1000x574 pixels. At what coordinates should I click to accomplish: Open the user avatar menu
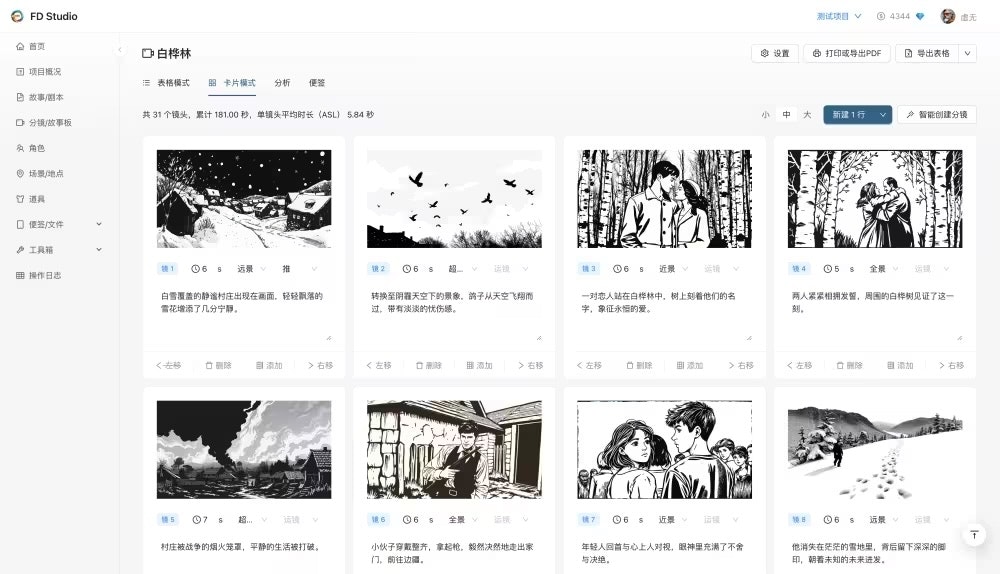pos(948,17)
